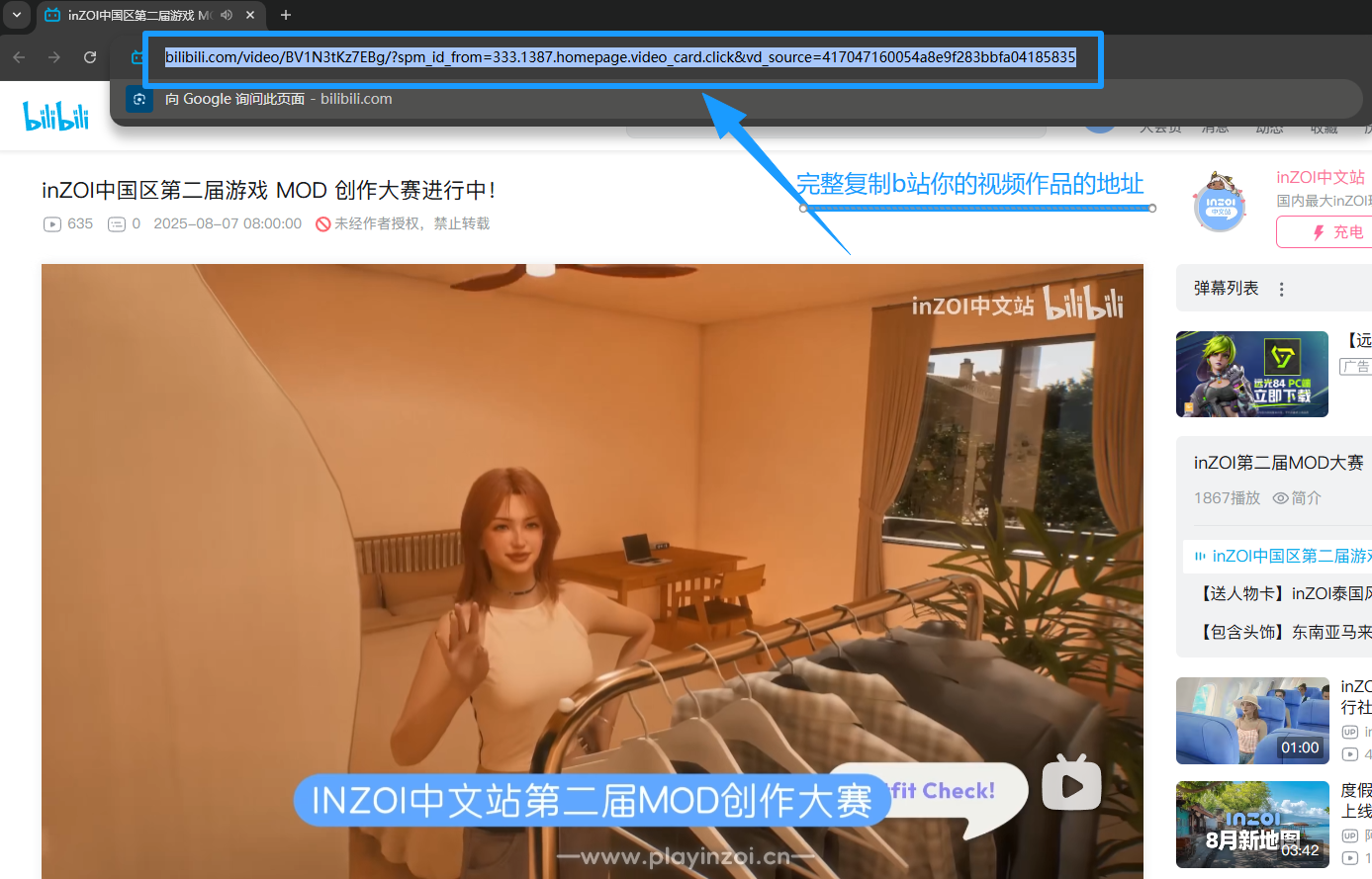Click the red no-repost prohibition icon
Screen dimensions: 1372x879
pos(322,224)
